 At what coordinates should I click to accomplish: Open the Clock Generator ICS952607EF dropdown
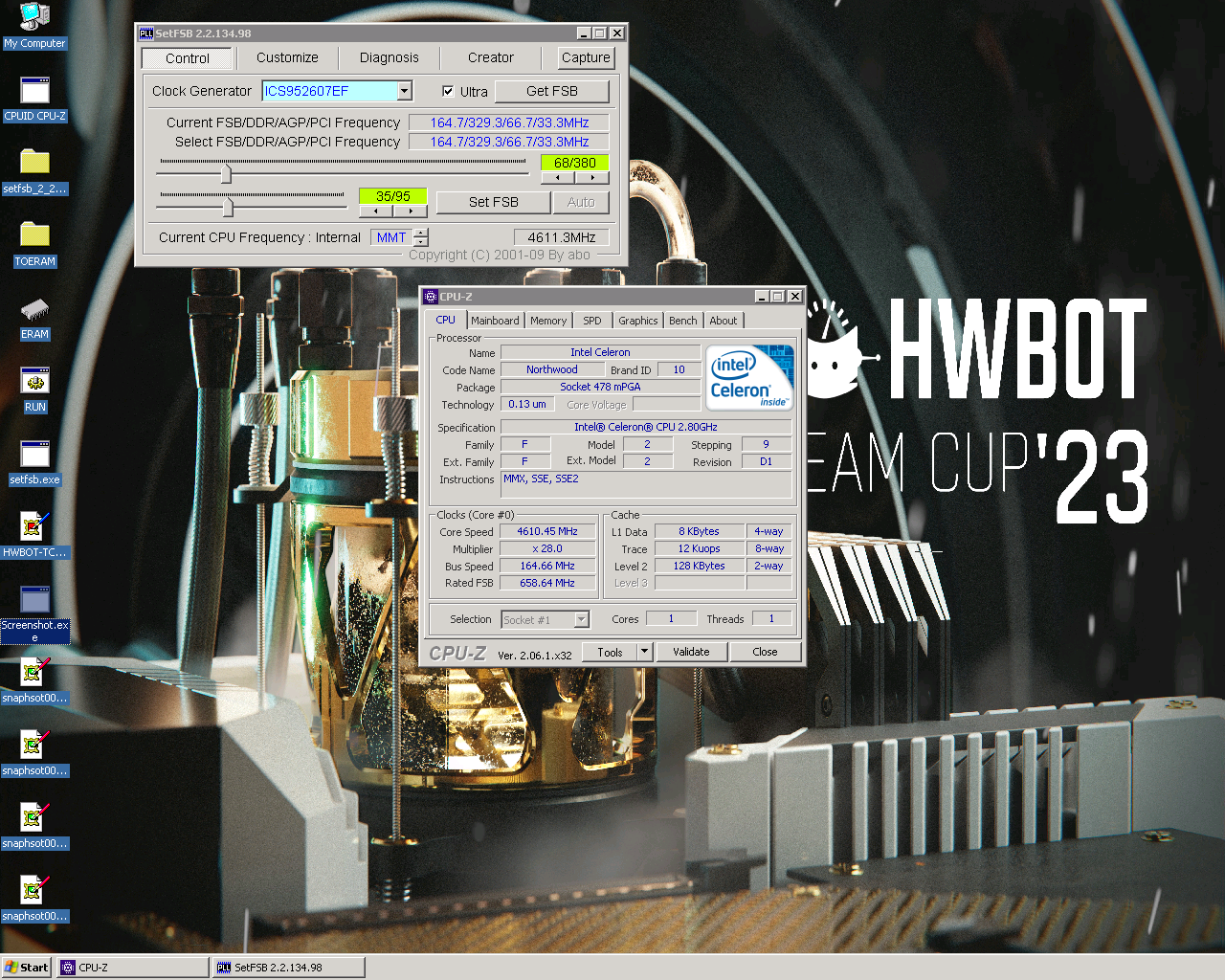(x=405, y=91)
